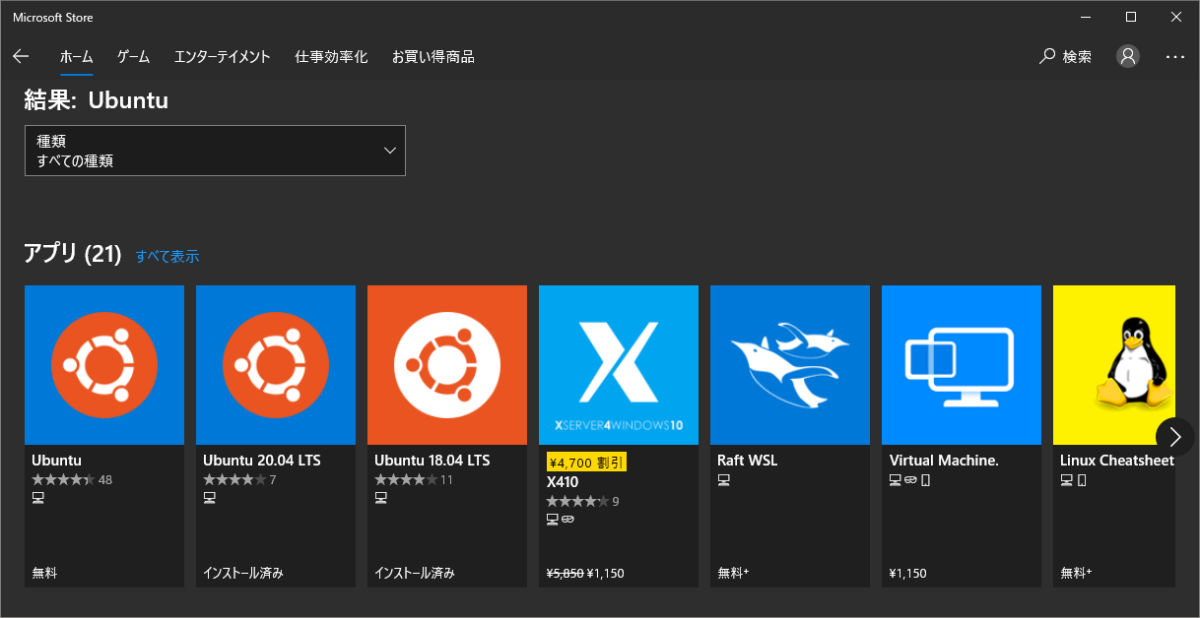Click the 結果: Ubuntu results heading

point(96,100)
